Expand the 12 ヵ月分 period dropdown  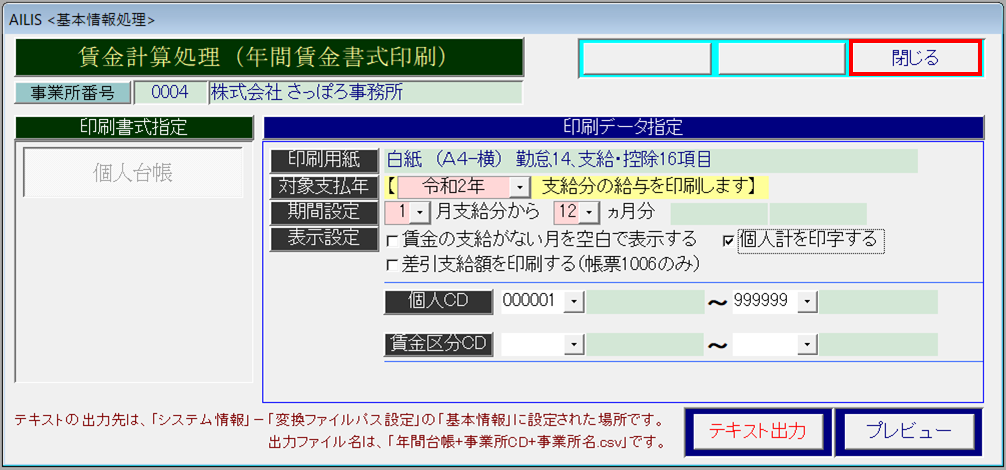click(x=590, y=213)
